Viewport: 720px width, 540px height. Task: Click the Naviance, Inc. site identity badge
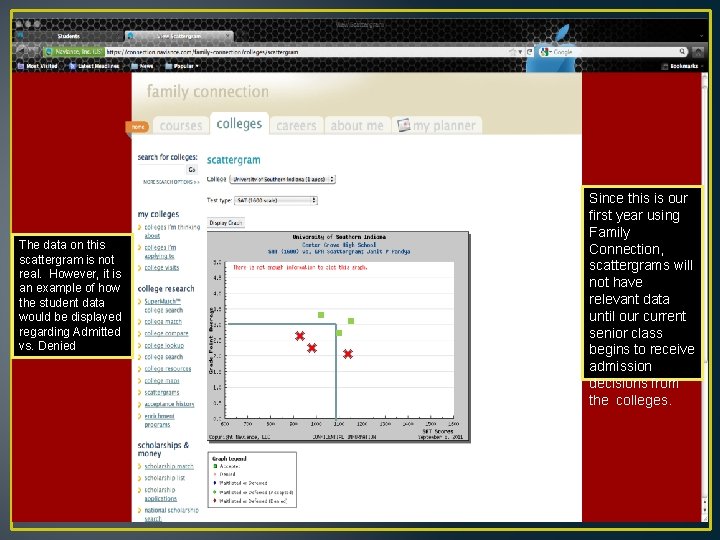coord(73,52)
